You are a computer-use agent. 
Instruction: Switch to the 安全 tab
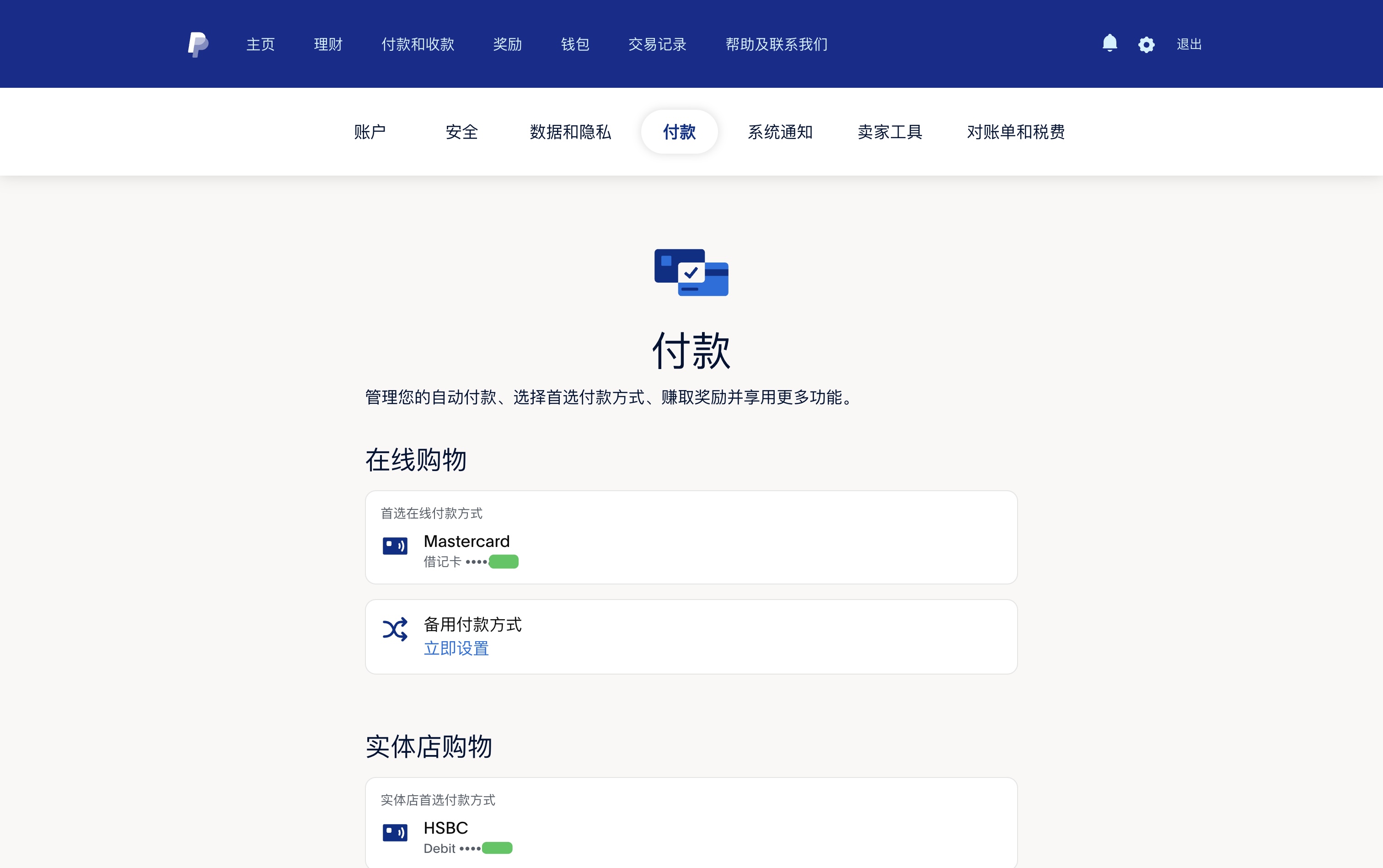coord(461,132)
